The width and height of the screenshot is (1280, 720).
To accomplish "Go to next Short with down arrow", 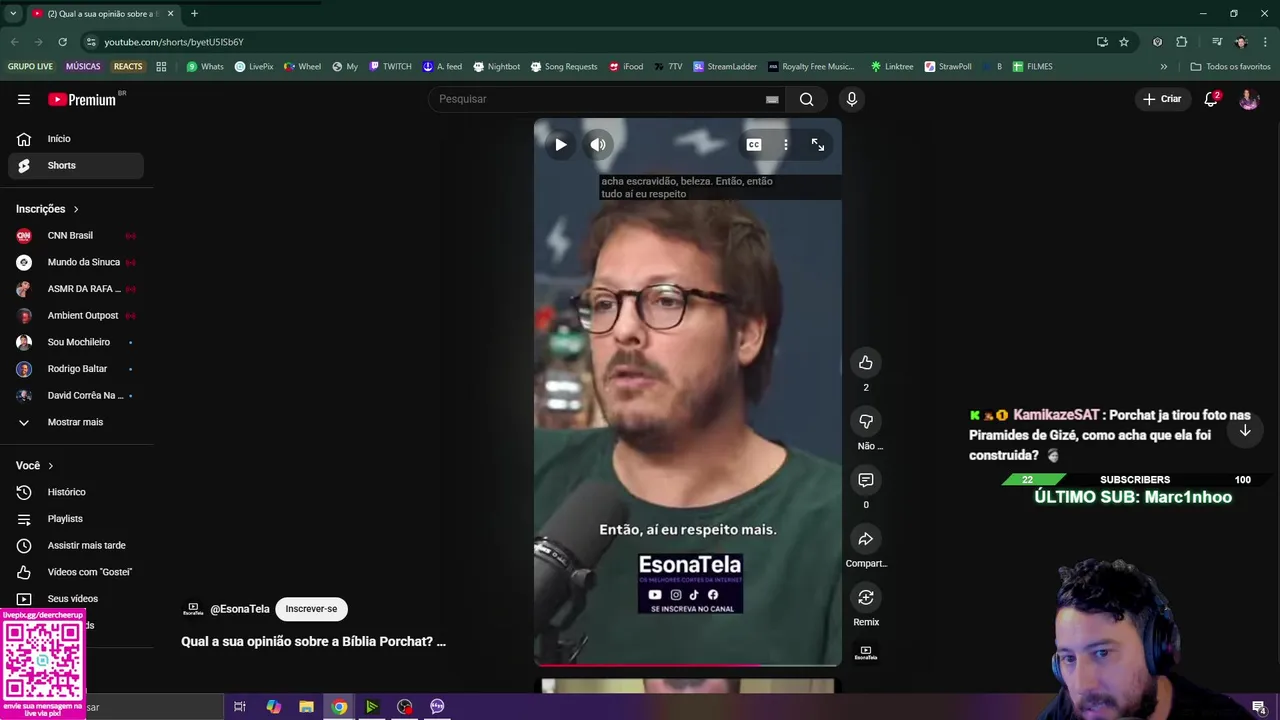I will [x=1245, y=430].
